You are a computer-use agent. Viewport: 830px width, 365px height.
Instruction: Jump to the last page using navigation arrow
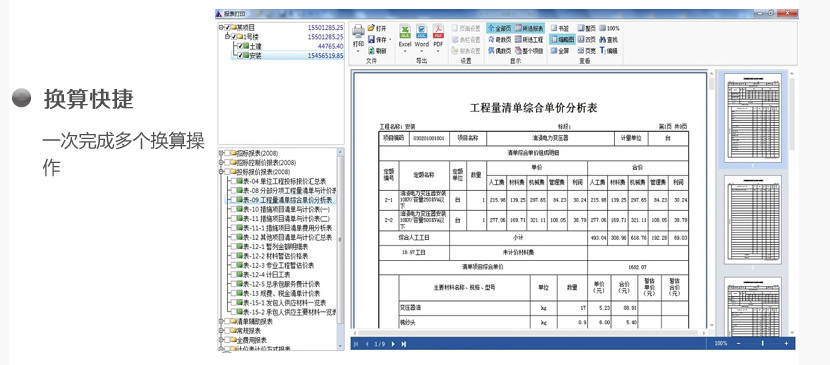(404, 344)
